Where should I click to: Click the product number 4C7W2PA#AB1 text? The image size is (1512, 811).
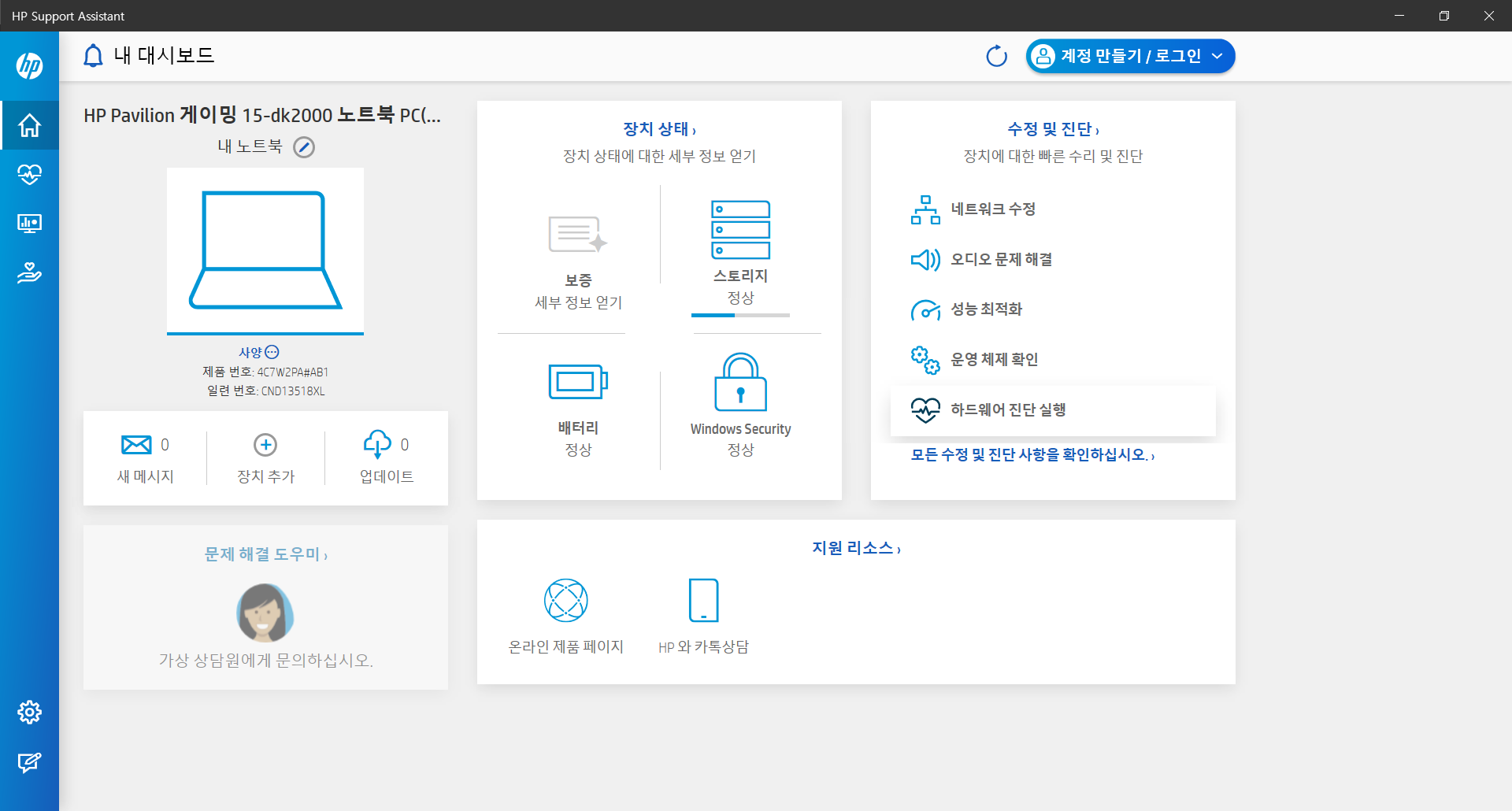coord(293,372)
